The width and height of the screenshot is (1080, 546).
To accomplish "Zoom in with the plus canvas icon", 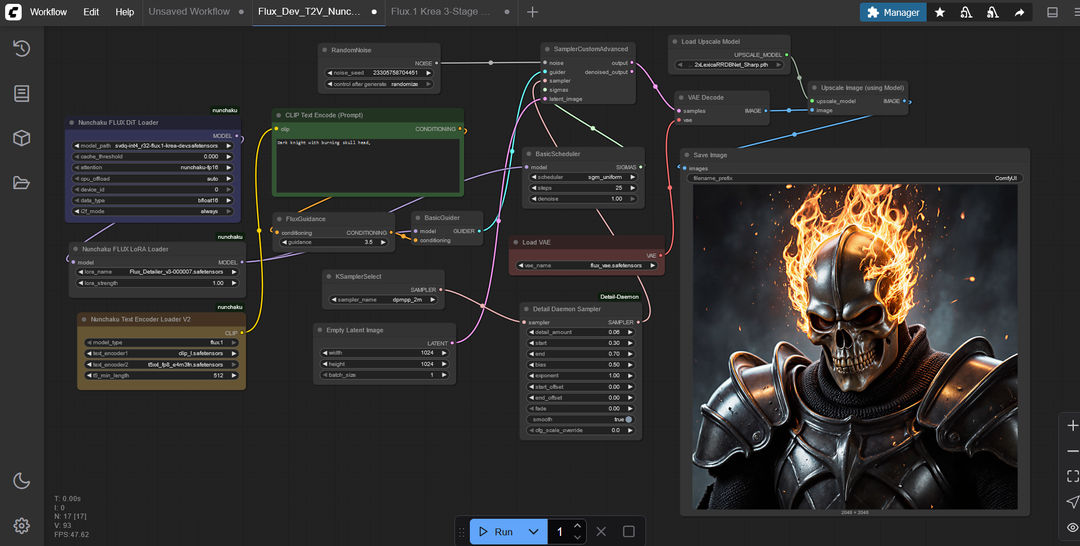I will pyautogui.click(x=1072, y=426).
